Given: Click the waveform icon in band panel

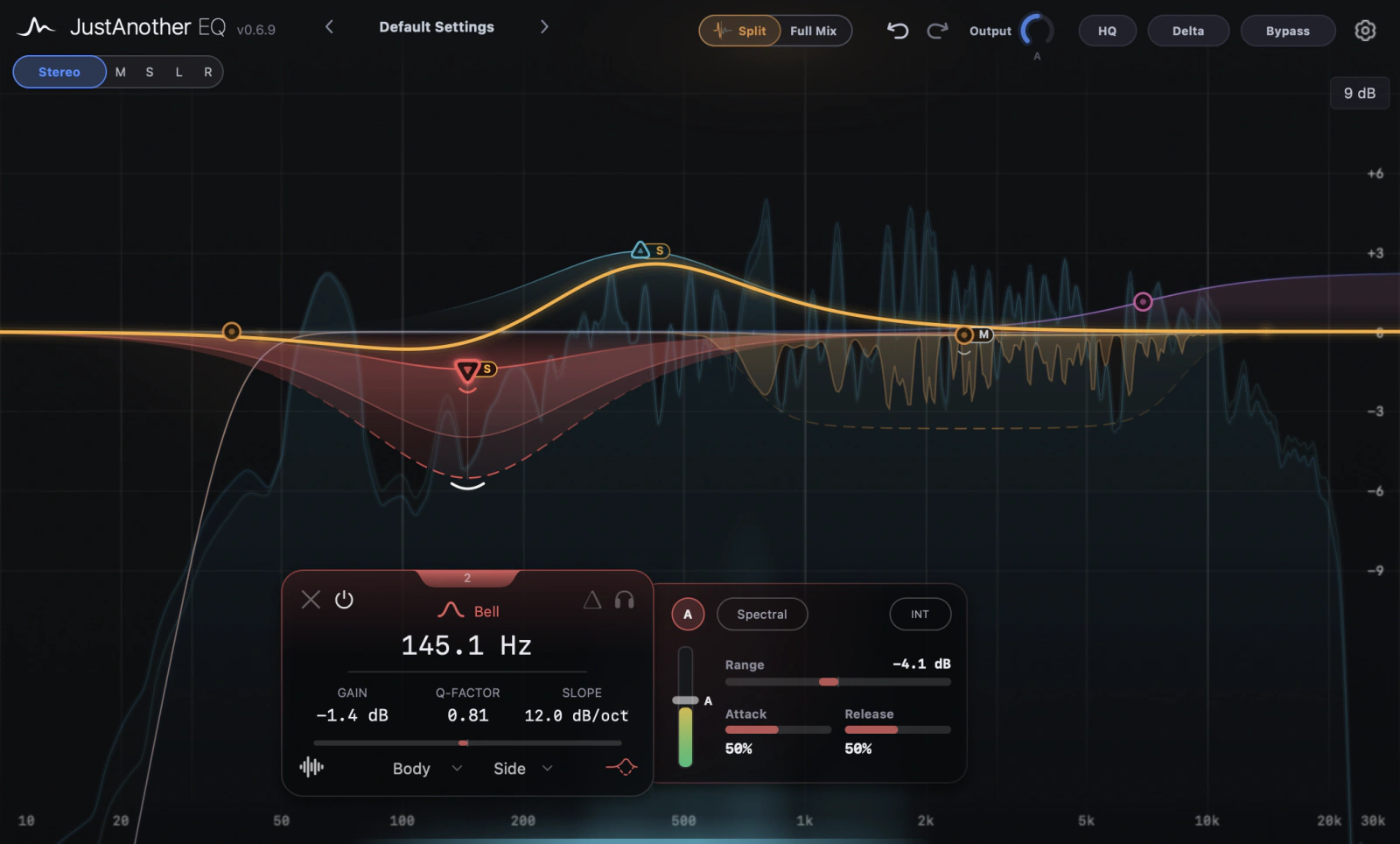Looking at the screenshot, I should (x=311, y=768).
